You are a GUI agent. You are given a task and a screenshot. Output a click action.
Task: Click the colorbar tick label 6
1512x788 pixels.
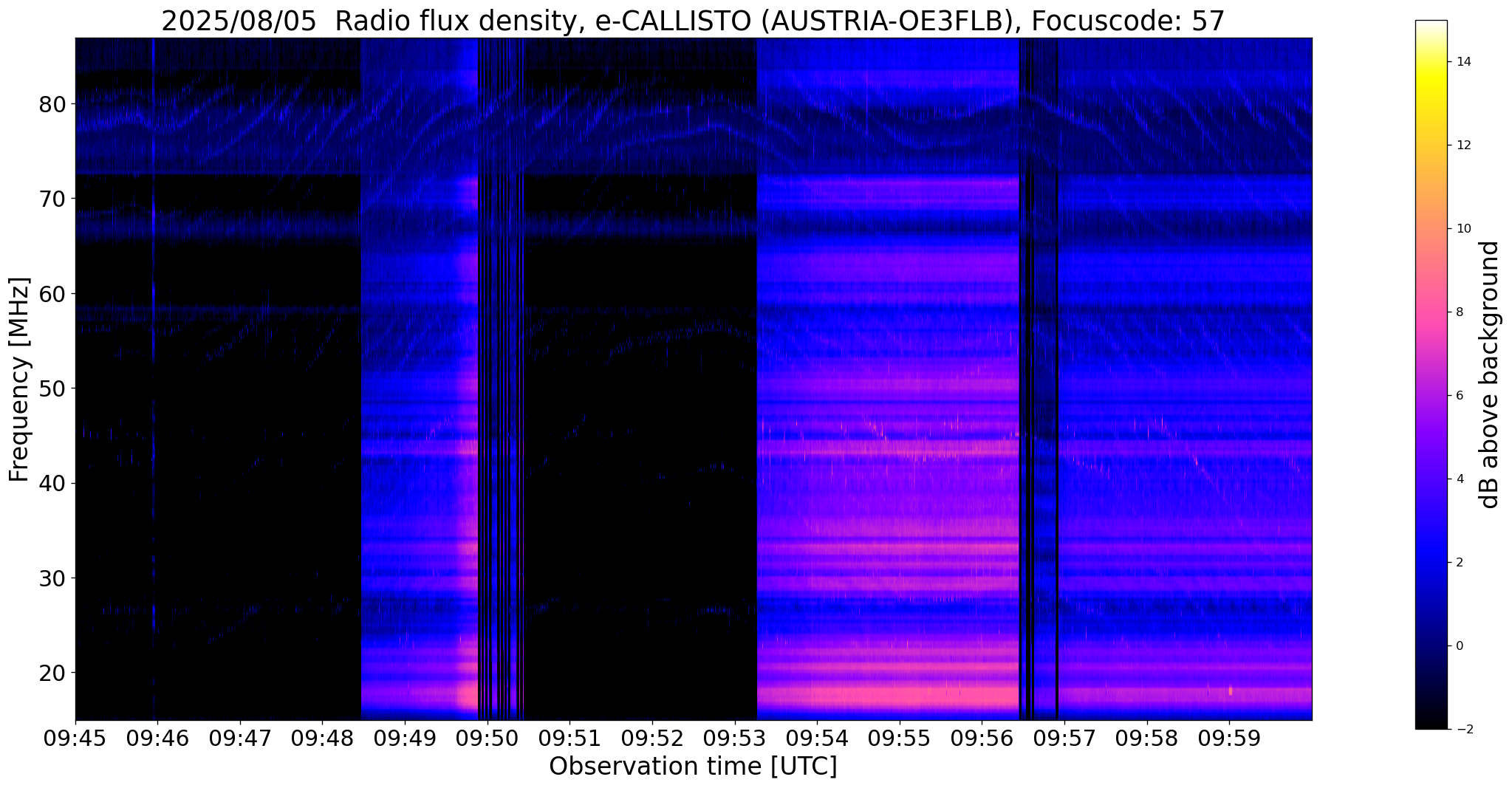[x=1458, y=396]
